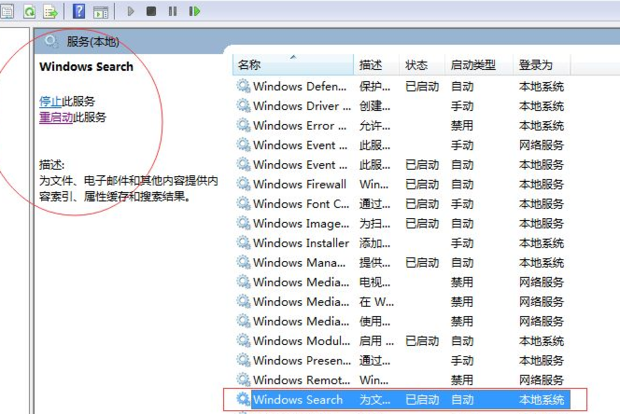This screenshot has width=620, height=414.
Task: Click the Refresh toolbar icon
Action: [x=29, y=11]
